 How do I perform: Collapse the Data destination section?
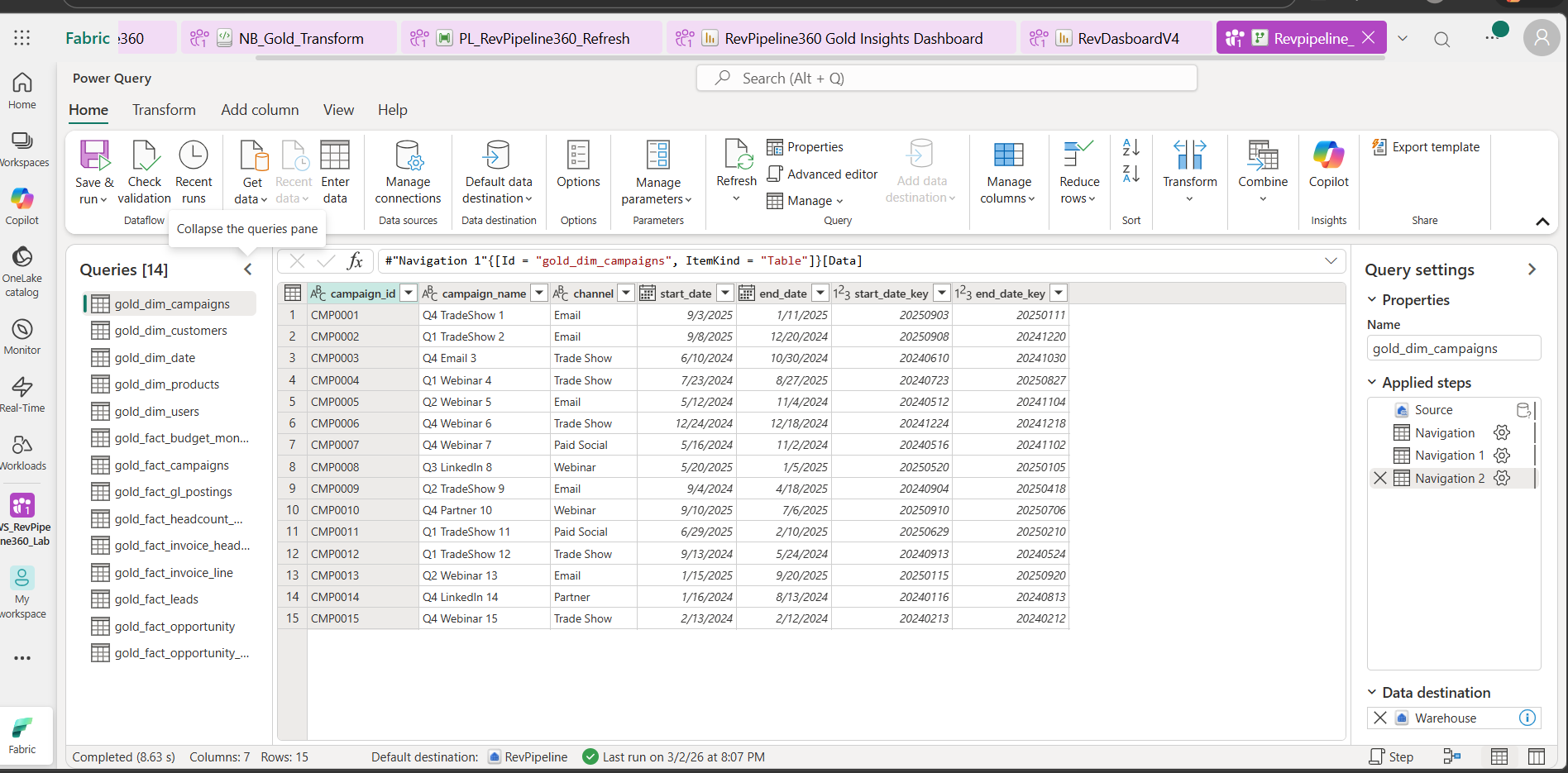(x=1374, y=693)
